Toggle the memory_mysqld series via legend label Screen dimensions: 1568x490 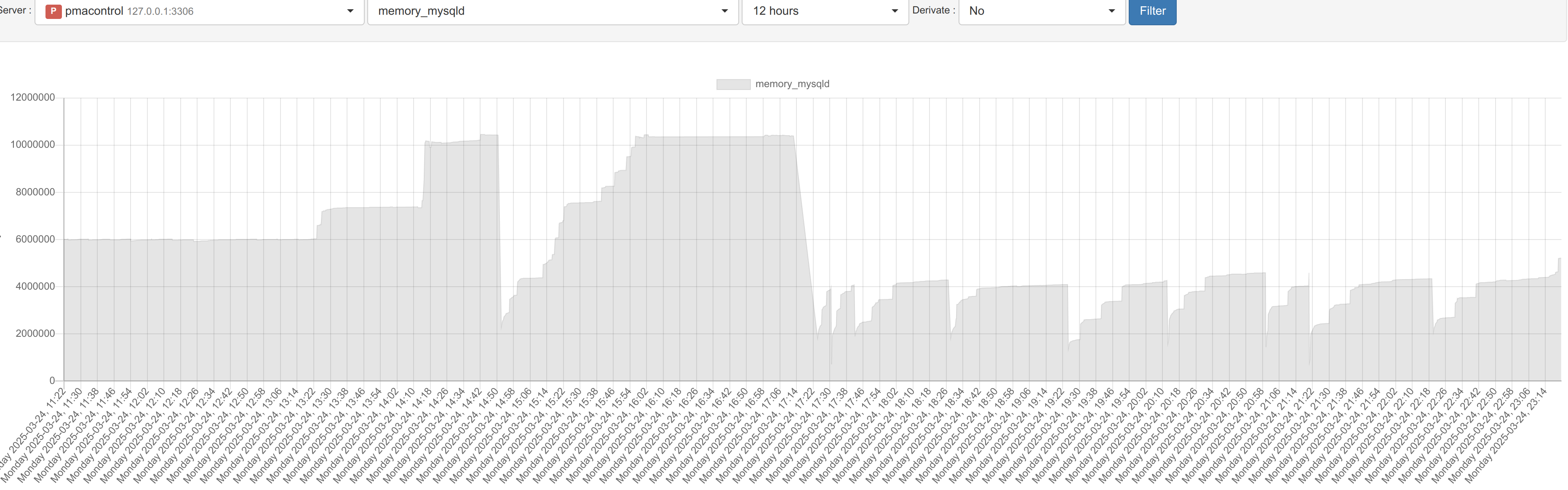pyautogui.click(x=792, y=84)
